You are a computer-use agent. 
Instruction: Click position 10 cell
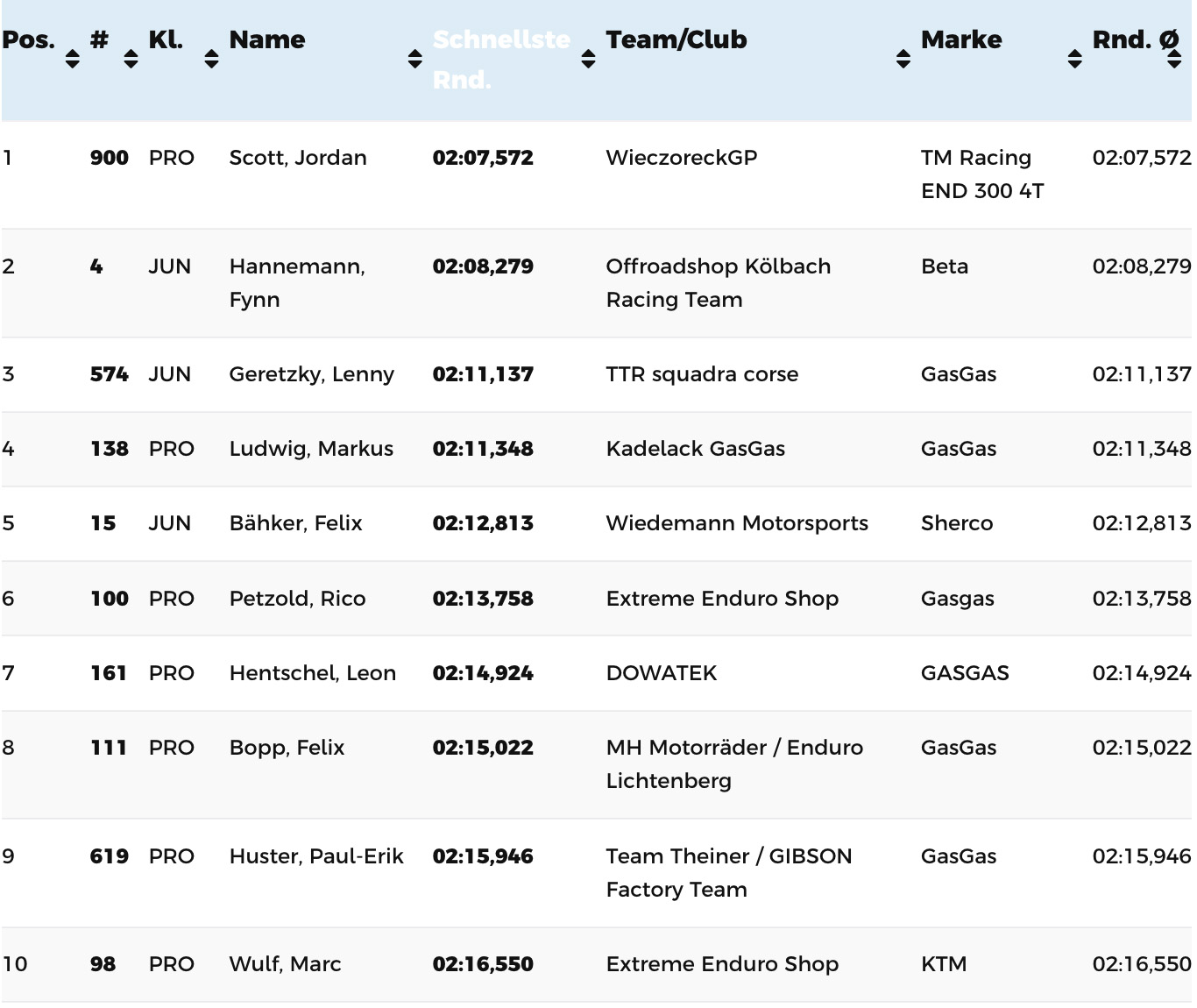(15, 964)
